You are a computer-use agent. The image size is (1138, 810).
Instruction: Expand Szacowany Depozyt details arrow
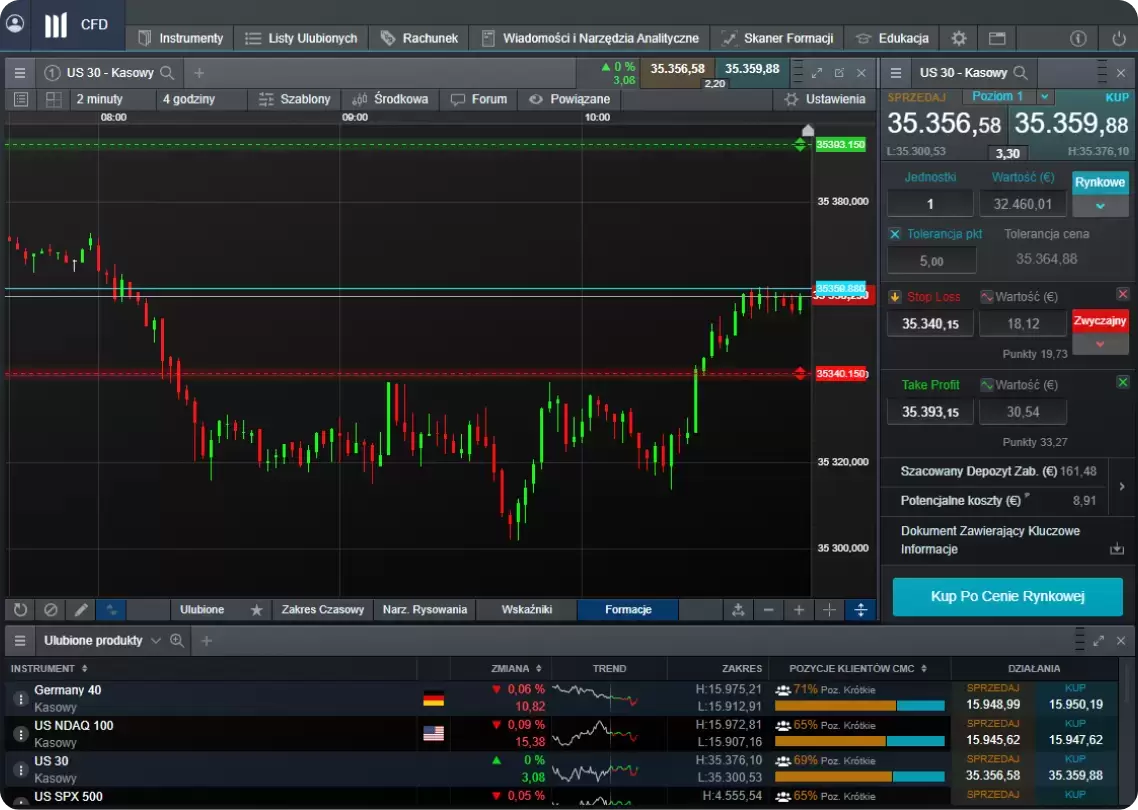[1122, 486]
